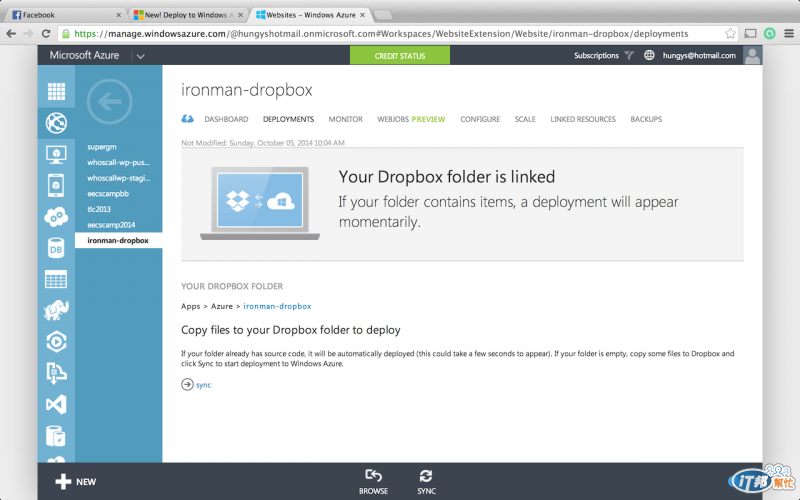Select whoscallwp-stagi... website
Viewport: 800px width, 500px height.
point(118,178)
